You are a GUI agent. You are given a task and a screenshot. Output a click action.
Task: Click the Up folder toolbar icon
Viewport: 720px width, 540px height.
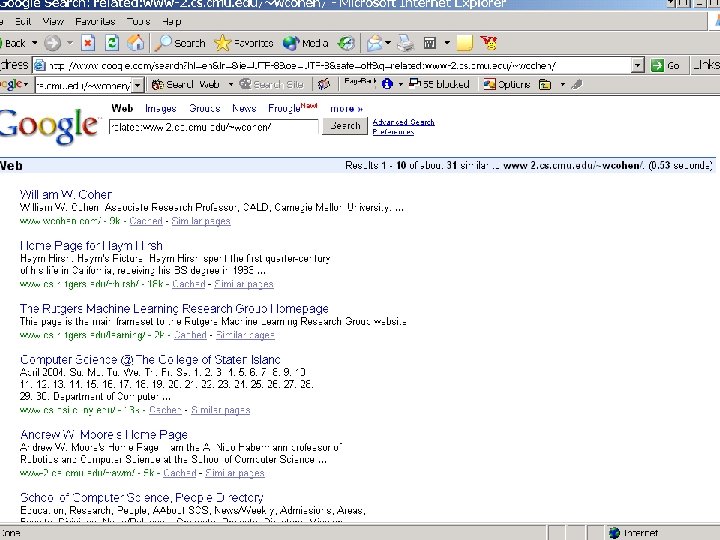click(545, 84)
